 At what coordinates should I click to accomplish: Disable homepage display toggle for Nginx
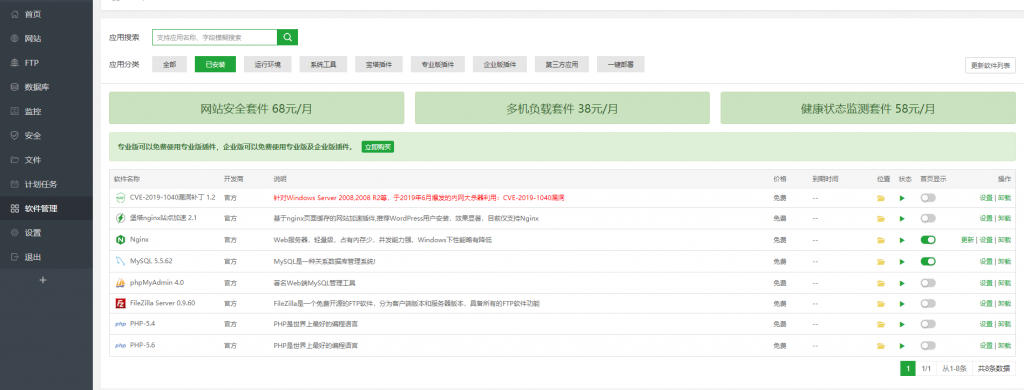tap(927, 240)
